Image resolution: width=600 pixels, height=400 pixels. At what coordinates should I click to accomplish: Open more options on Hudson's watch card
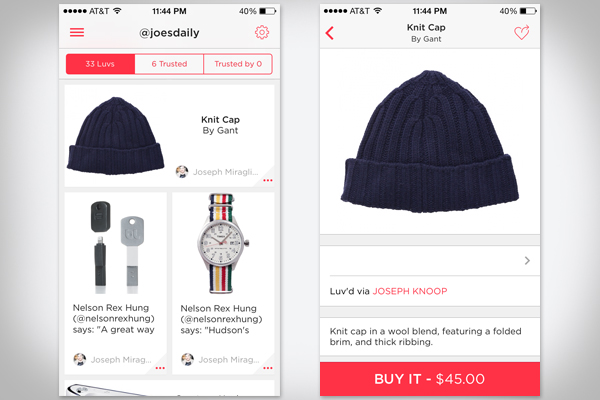click(267, 369)
